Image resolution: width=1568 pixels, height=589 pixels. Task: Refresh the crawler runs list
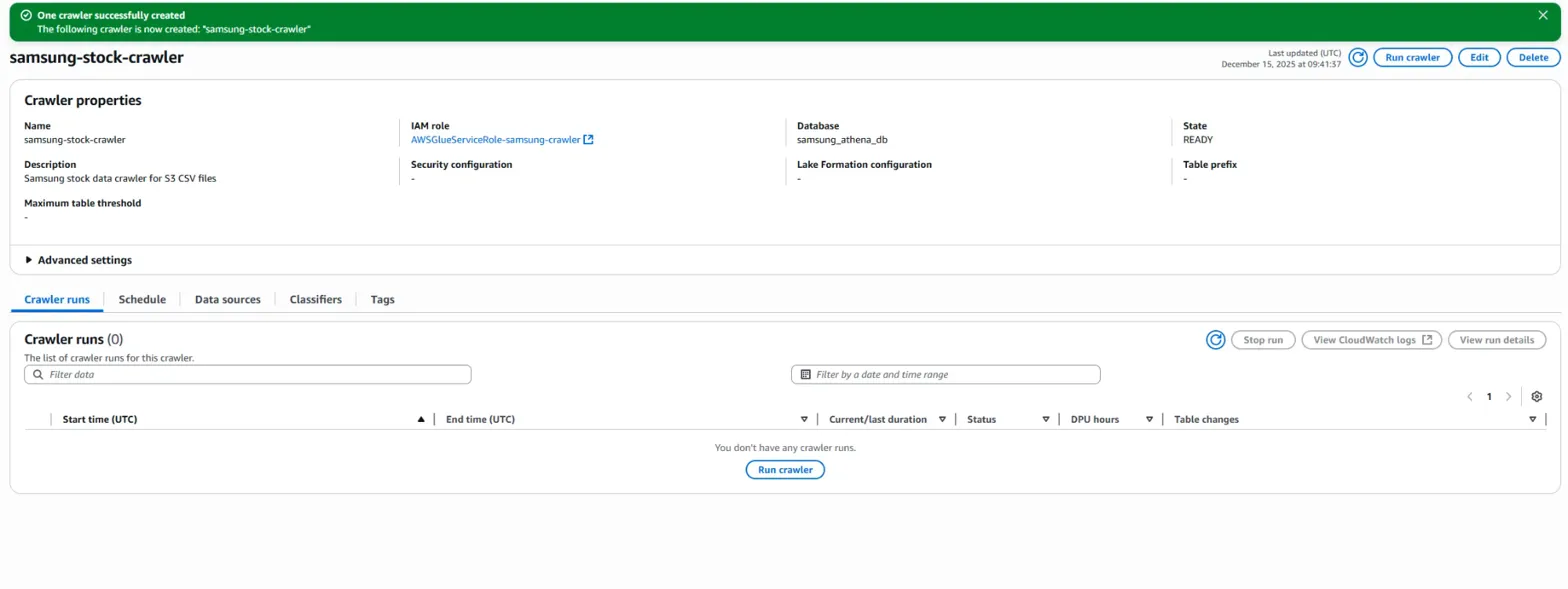coord(1215,340)
